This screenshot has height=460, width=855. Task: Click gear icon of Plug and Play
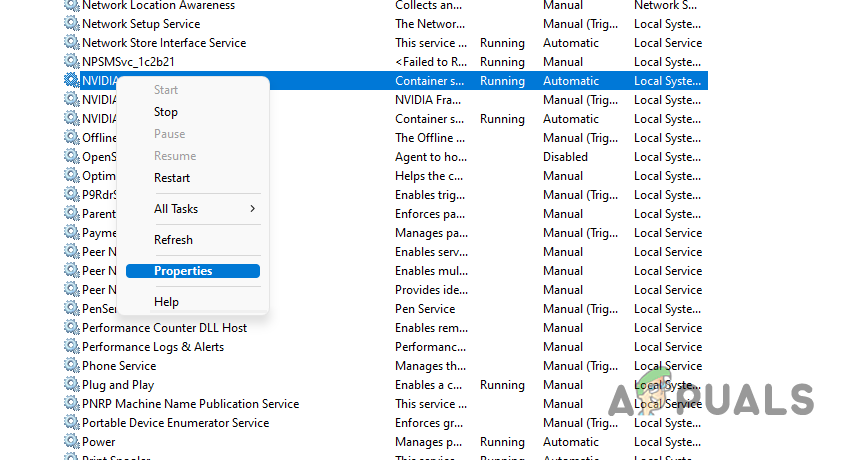pyautogui.click(x=71, y=385)
